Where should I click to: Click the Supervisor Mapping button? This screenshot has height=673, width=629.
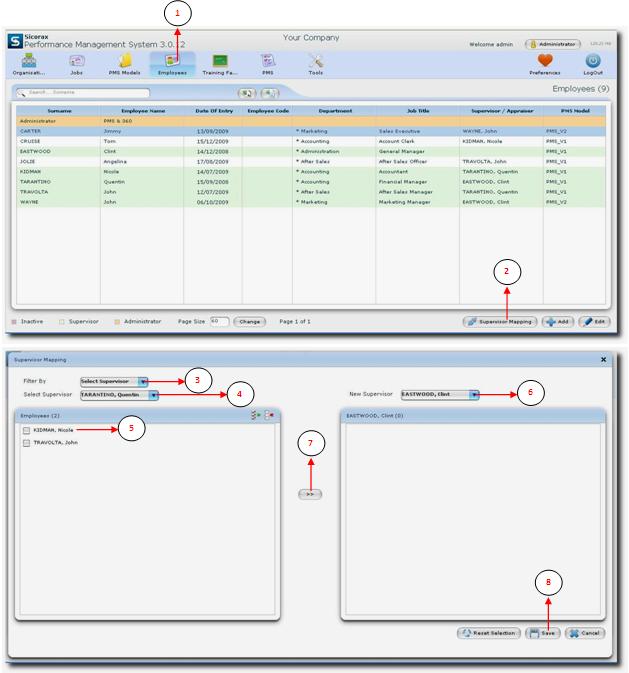tap(500, 322)
